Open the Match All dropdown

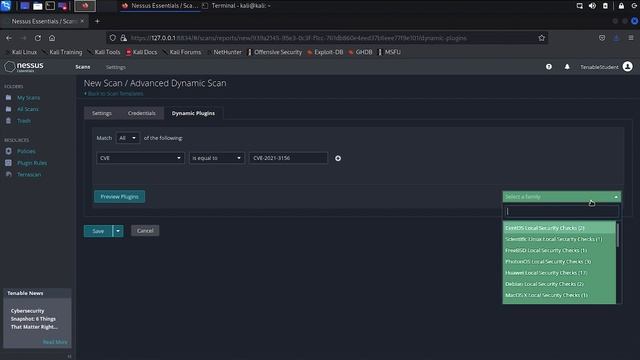(128, 138)
